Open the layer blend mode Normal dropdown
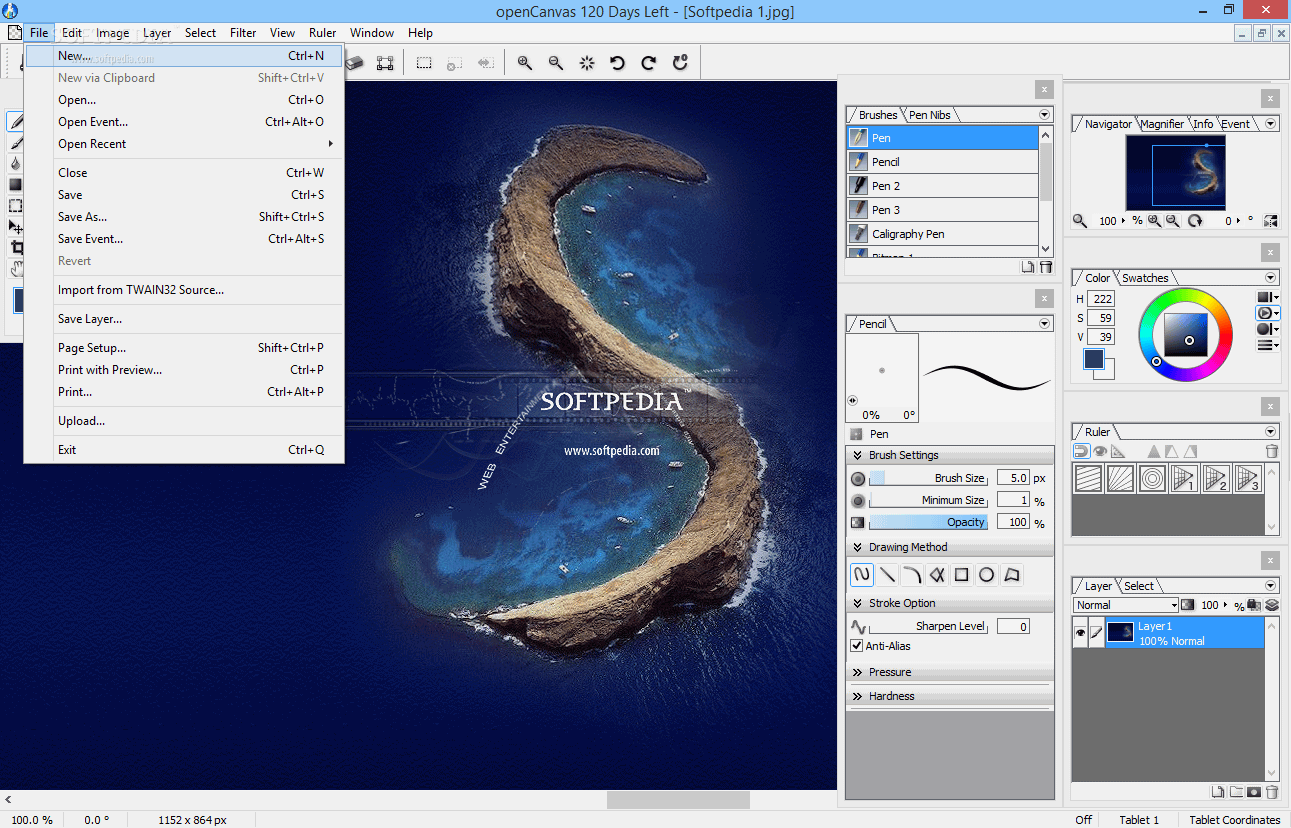The width and height of the screenshot is (1291, 828). pos(1126,605)
